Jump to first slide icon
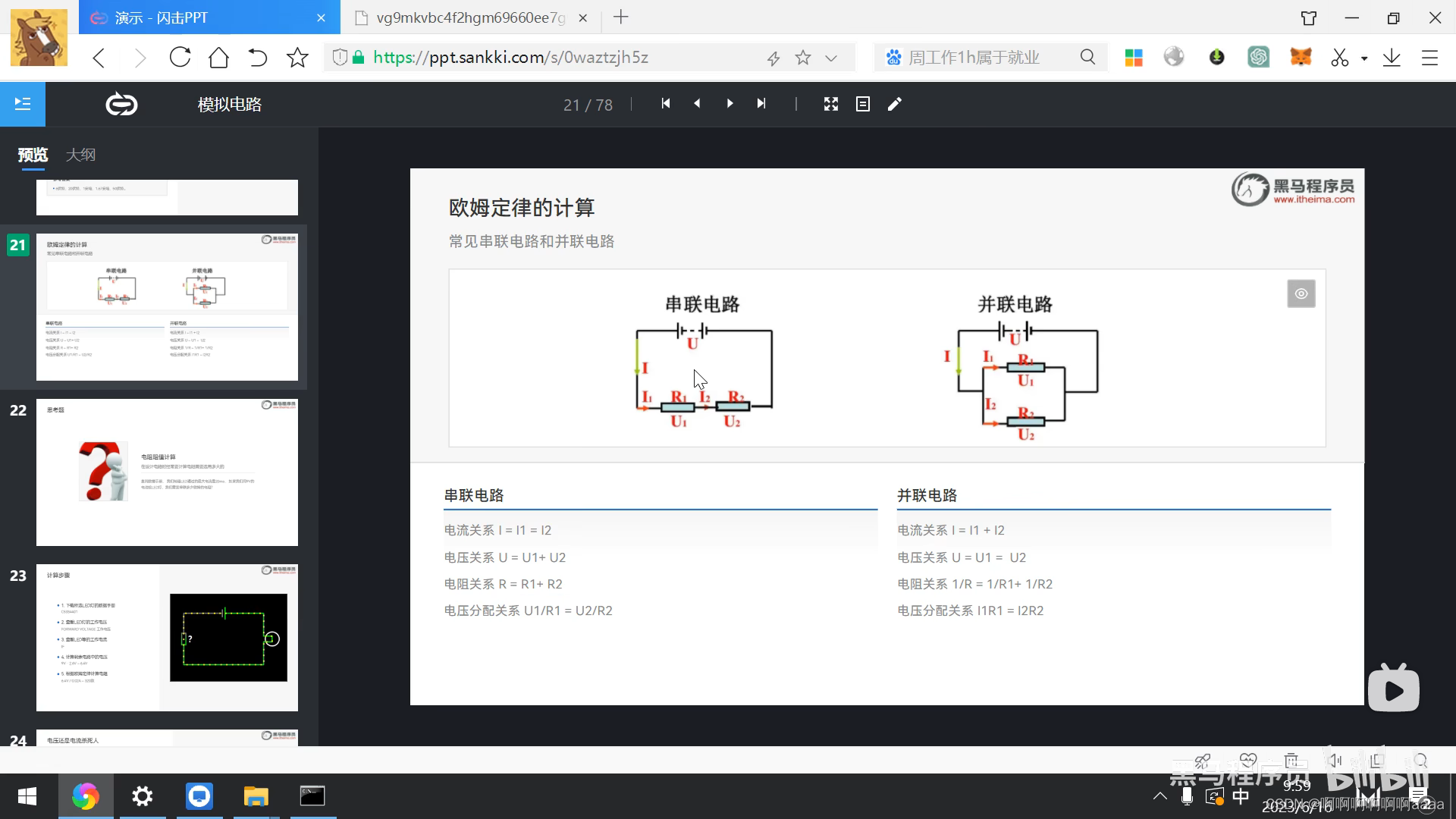The height and width of the screenshot is (819, 1456). click(665, 104)
